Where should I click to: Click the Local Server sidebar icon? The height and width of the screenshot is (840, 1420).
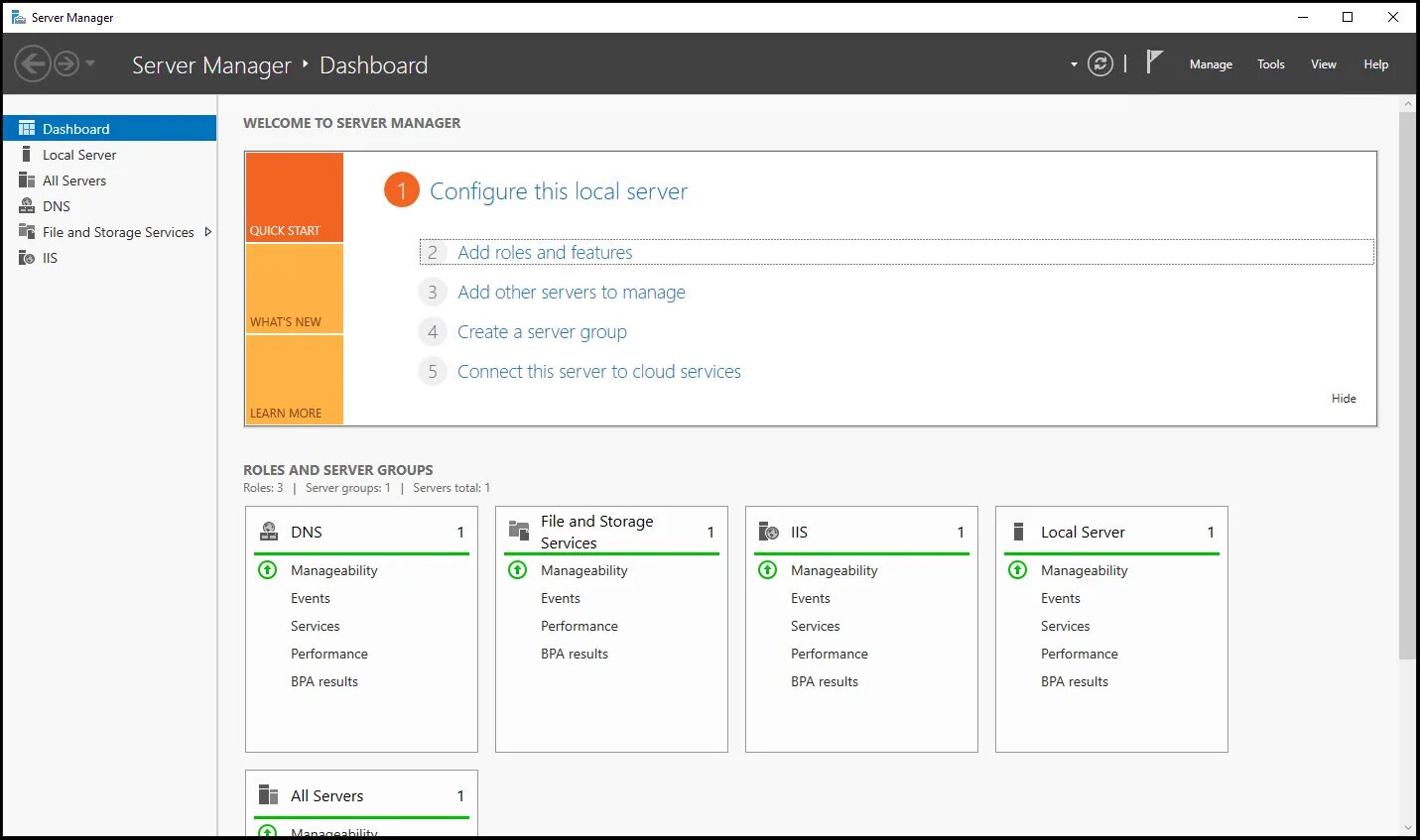27,155
